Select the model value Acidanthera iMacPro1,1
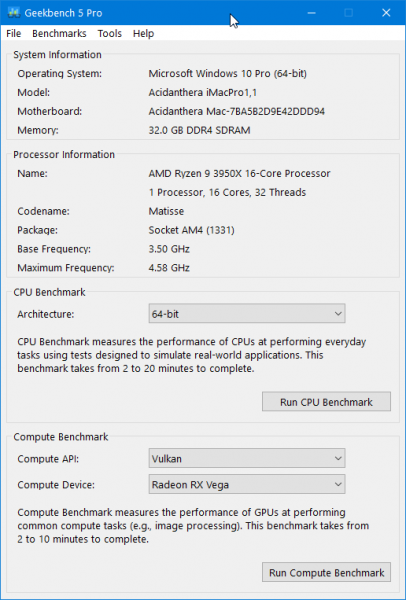 (203, 92)
